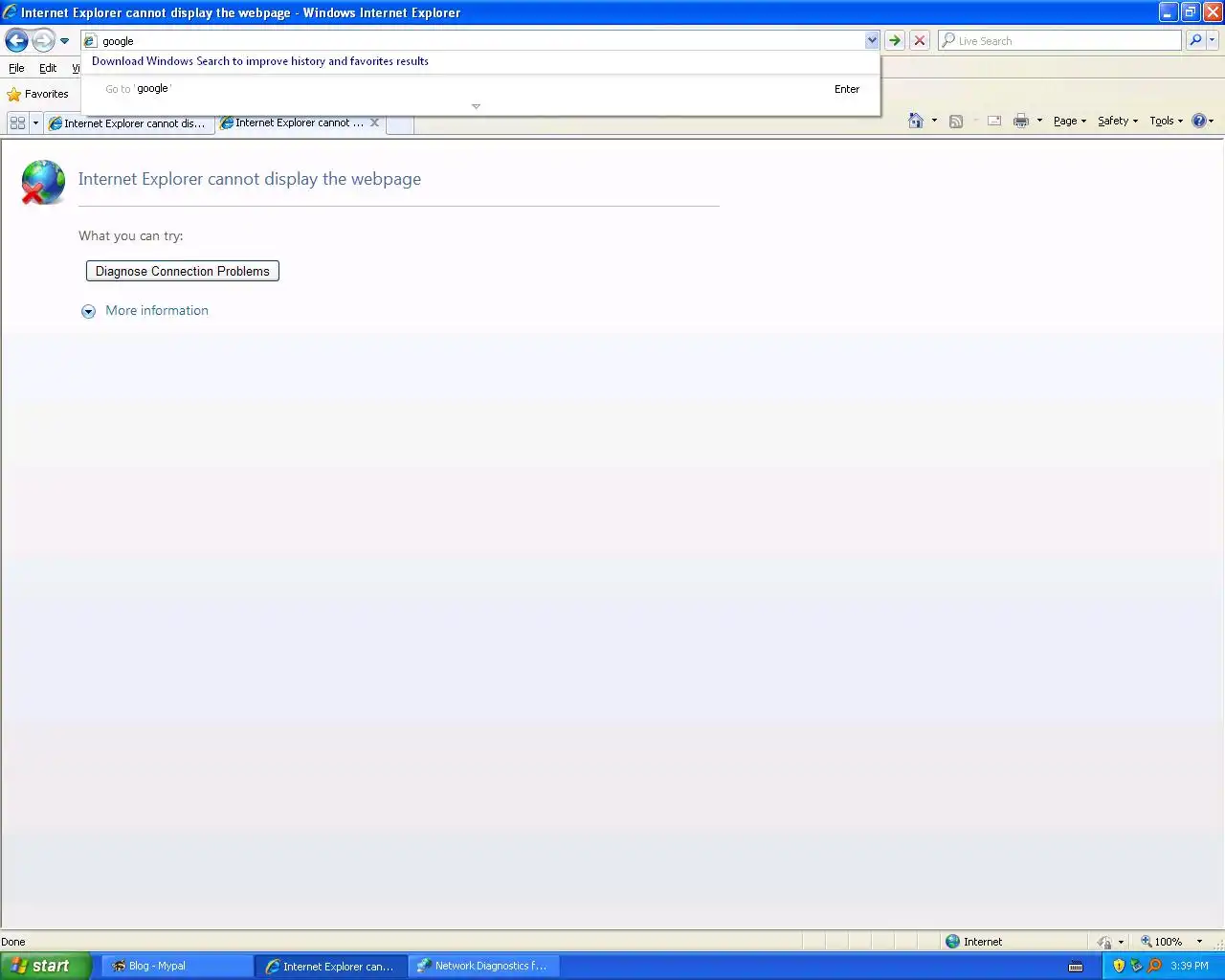This screenshot has height=980, width=1225.
Task: Click the Print icon
Action: 1021,121
